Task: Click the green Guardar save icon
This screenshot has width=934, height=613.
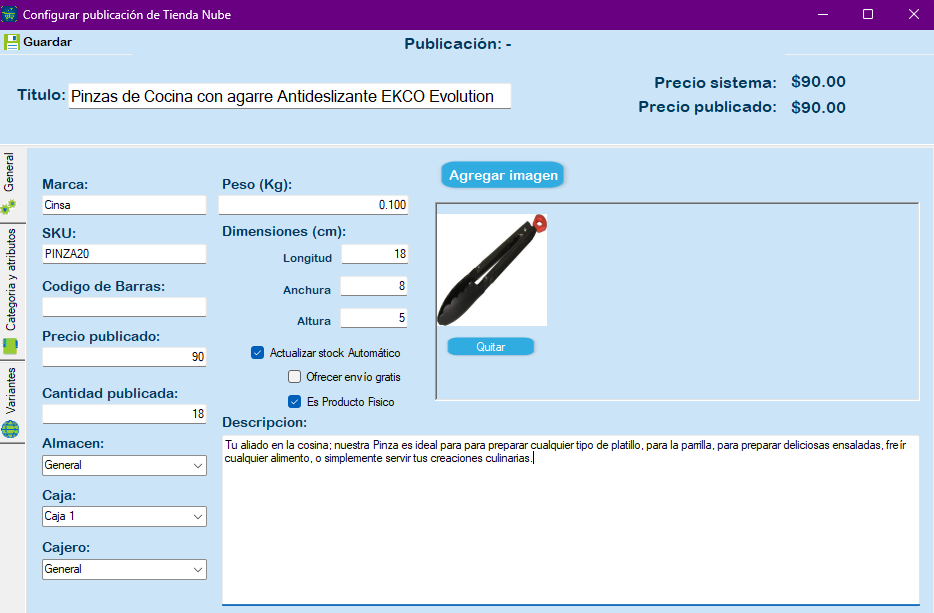Action: point(12,42)
